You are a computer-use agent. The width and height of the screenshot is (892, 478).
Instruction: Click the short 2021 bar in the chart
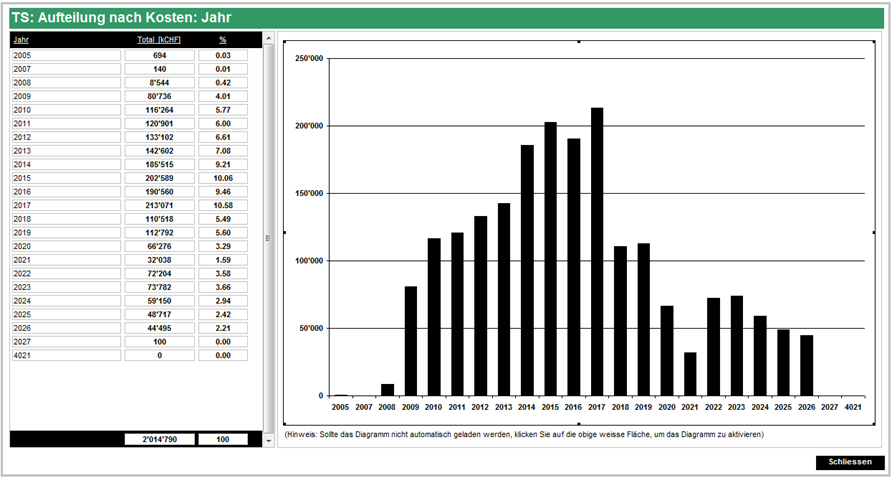[690, 373]
